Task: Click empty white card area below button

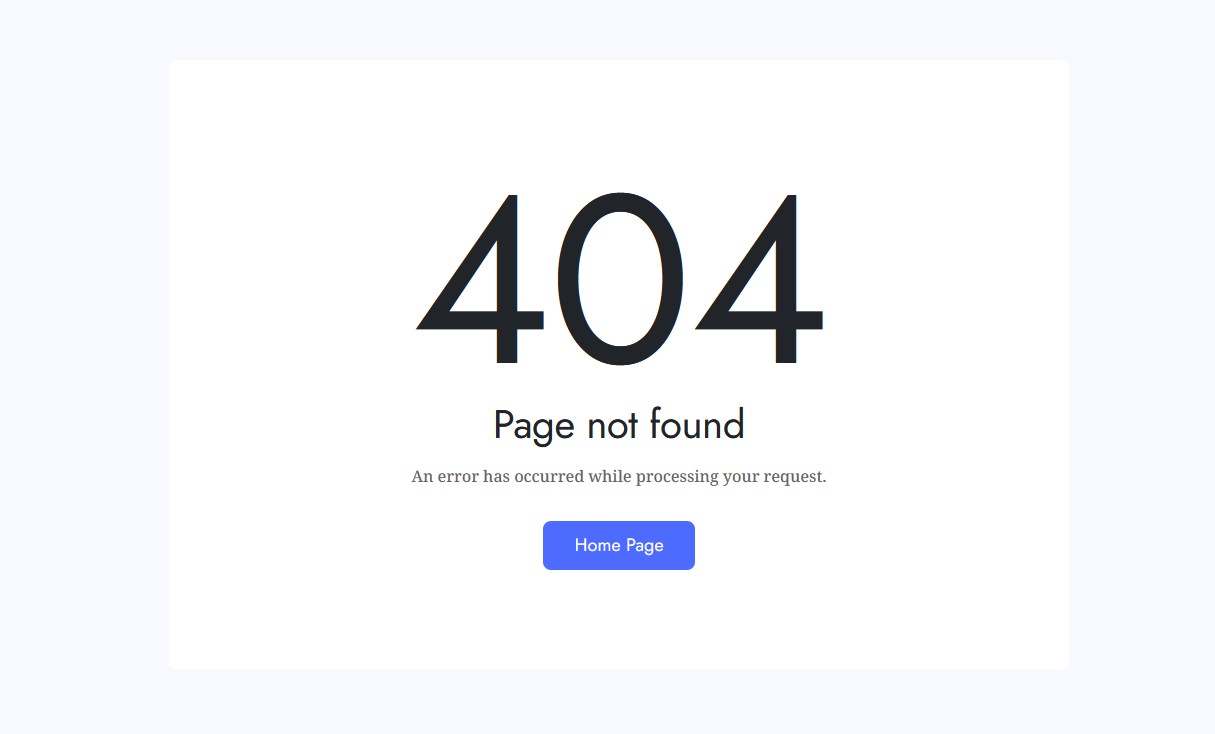Action: coord(619,620)
